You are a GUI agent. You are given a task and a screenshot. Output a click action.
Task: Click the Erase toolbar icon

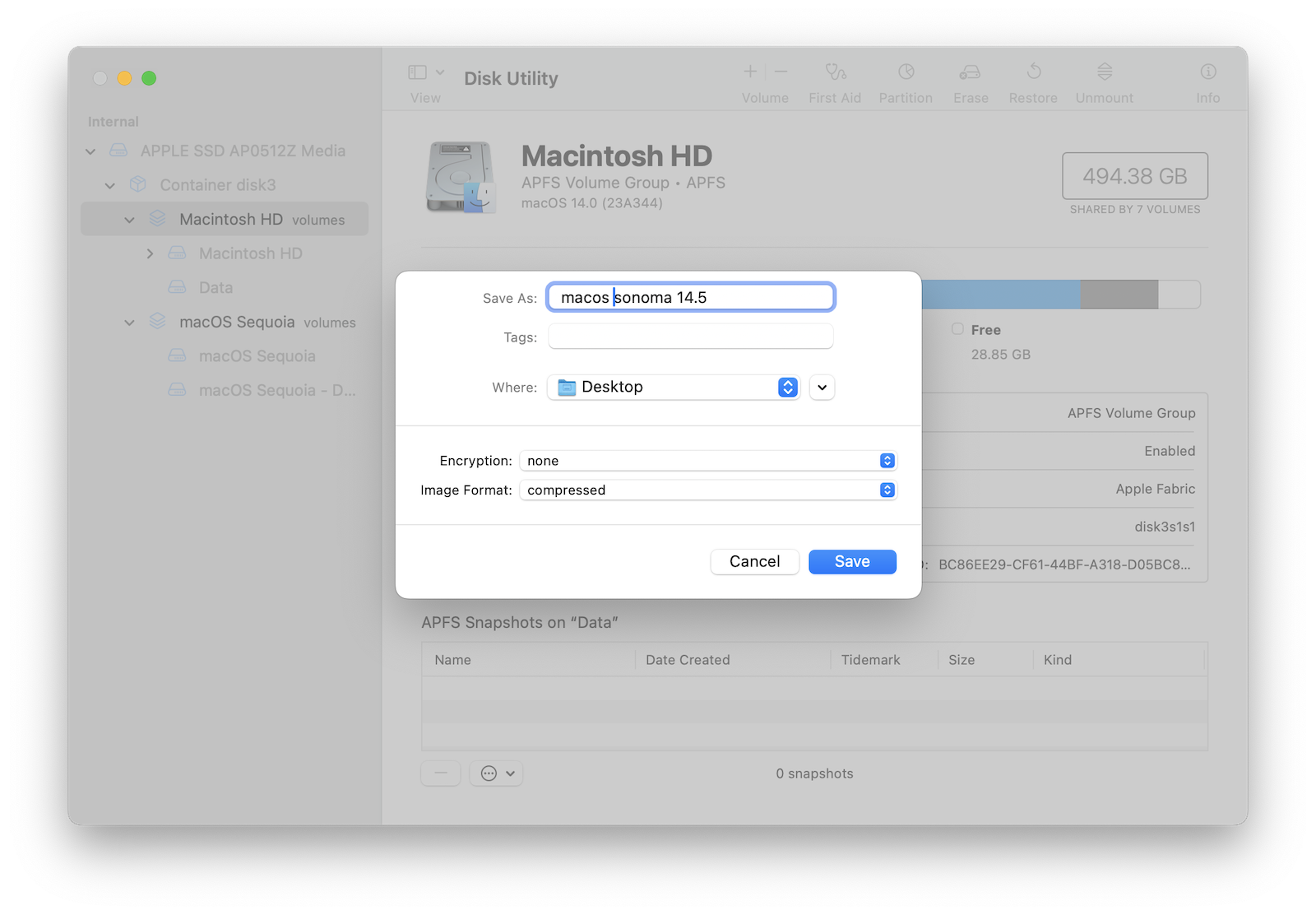[x=970, y=72]
